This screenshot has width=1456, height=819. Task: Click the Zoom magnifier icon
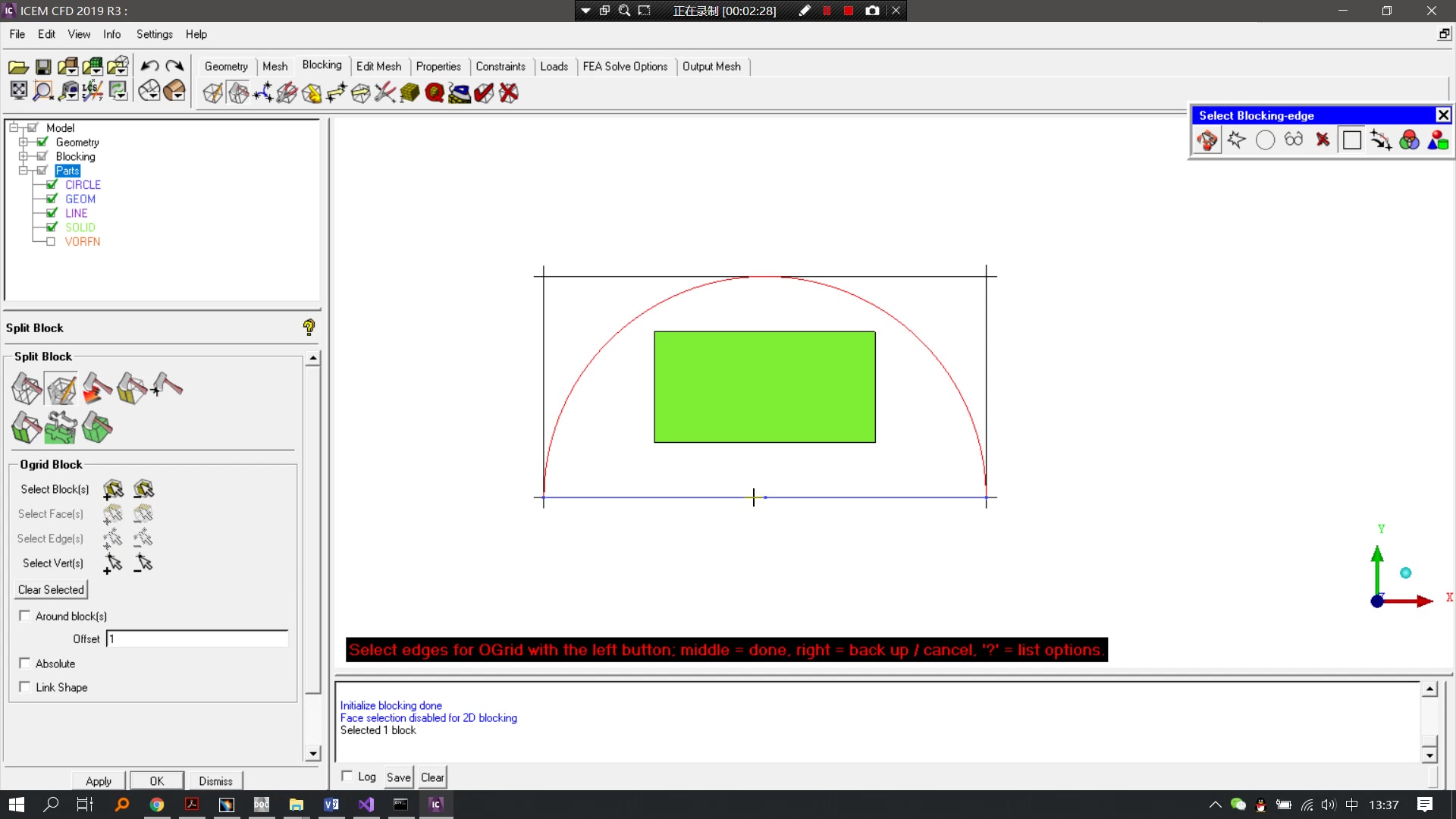43,91
